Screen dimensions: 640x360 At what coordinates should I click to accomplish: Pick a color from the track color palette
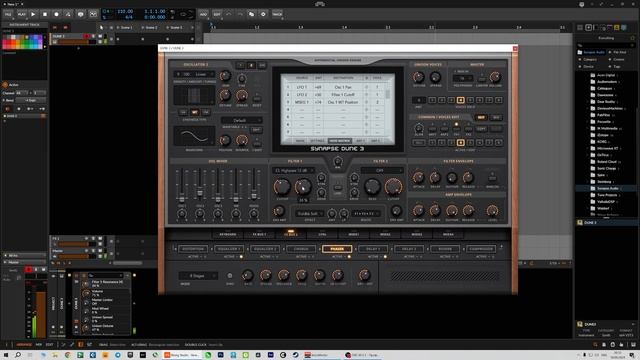click(22, 42)
